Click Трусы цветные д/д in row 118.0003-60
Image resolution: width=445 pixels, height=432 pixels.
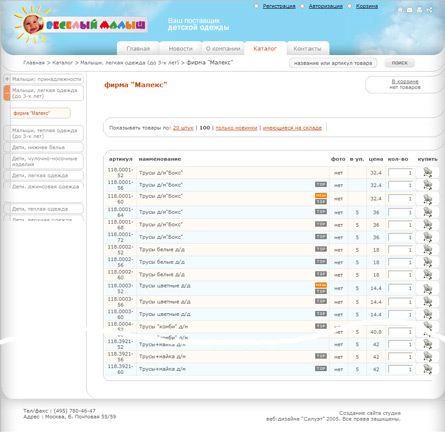[165, 314]
